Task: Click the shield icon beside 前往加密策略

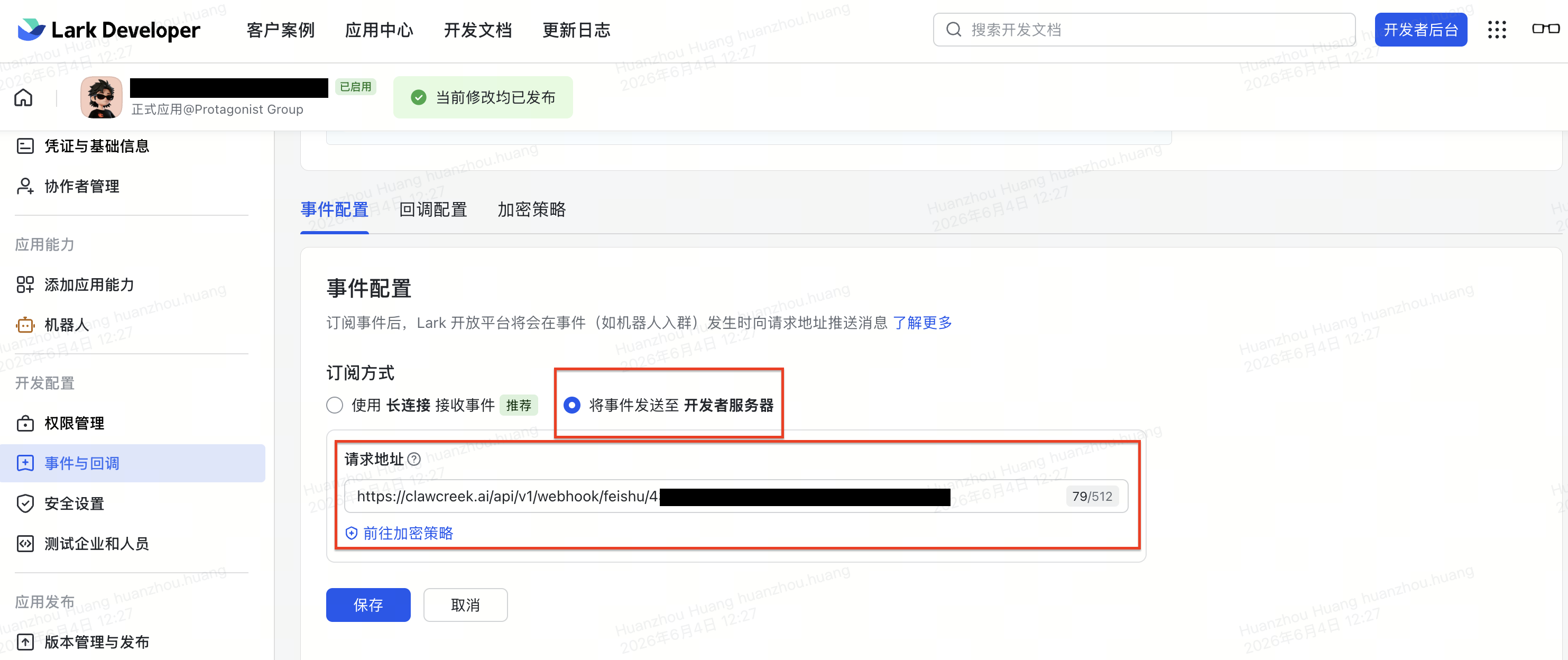Action: click(351, 534)
